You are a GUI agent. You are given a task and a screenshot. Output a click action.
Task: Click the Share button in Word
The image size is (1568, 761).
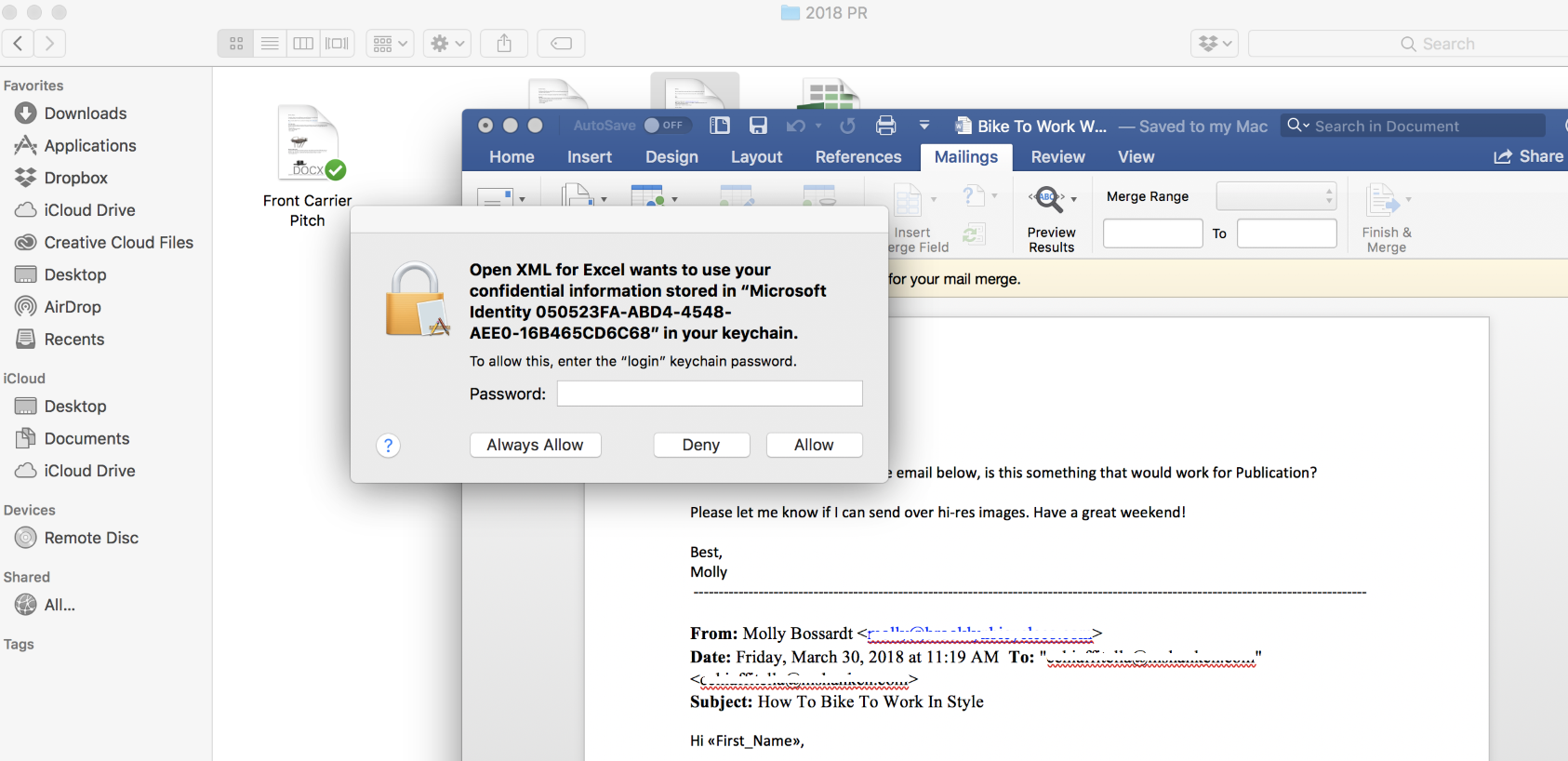pyautogui.click(x=1529, y=156)
